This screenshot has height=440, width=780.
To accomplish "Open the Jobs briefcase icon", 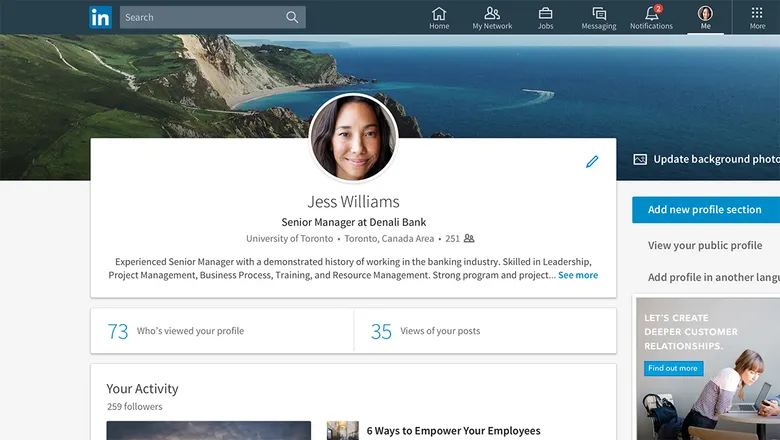I will tap(545, 13).
